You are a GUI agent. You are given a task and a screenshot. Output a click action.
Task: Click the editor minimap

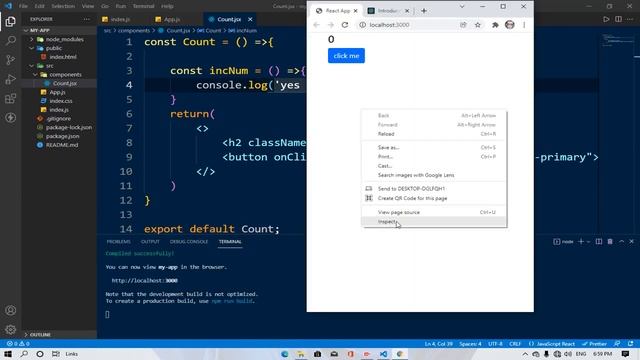click(618, 41)
